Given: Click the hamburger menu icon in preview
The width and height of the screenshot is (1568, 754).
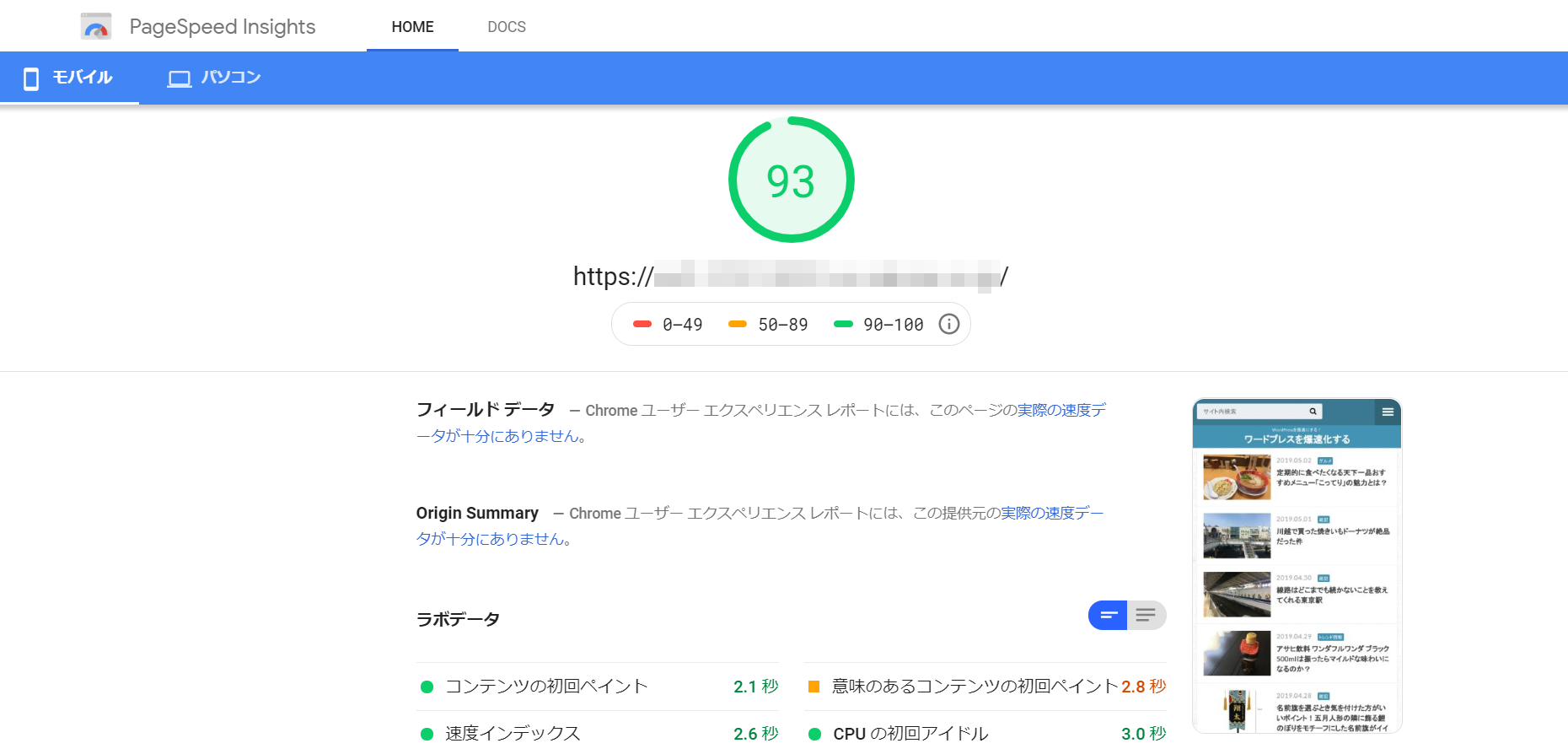Looking at the screenshot, I should pos(1388,412).
